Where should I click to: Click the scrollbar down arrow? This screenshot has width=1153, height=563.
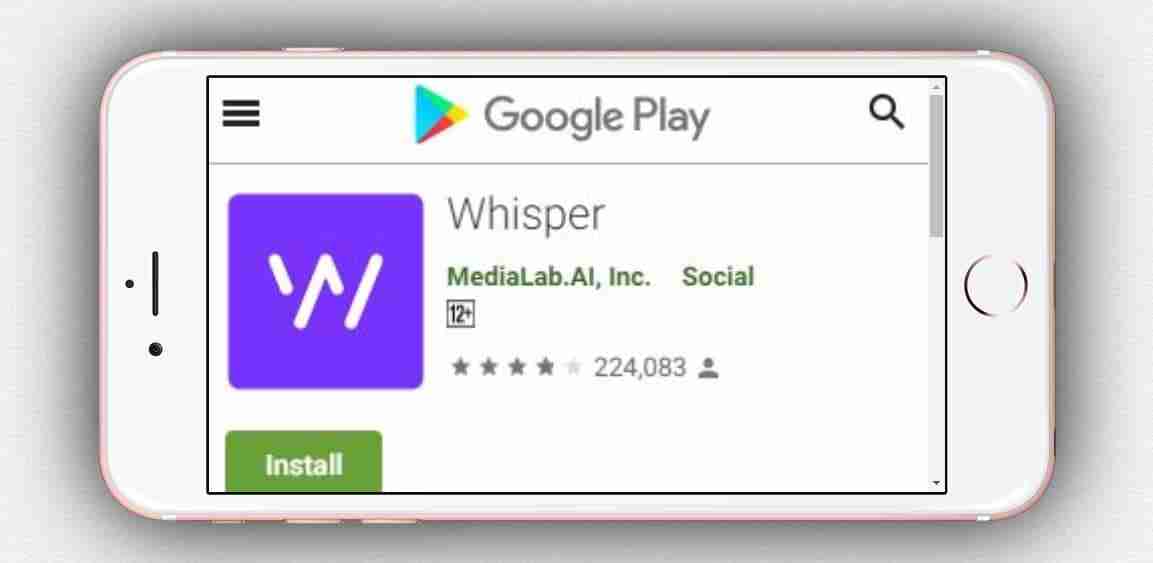(936, 483)
